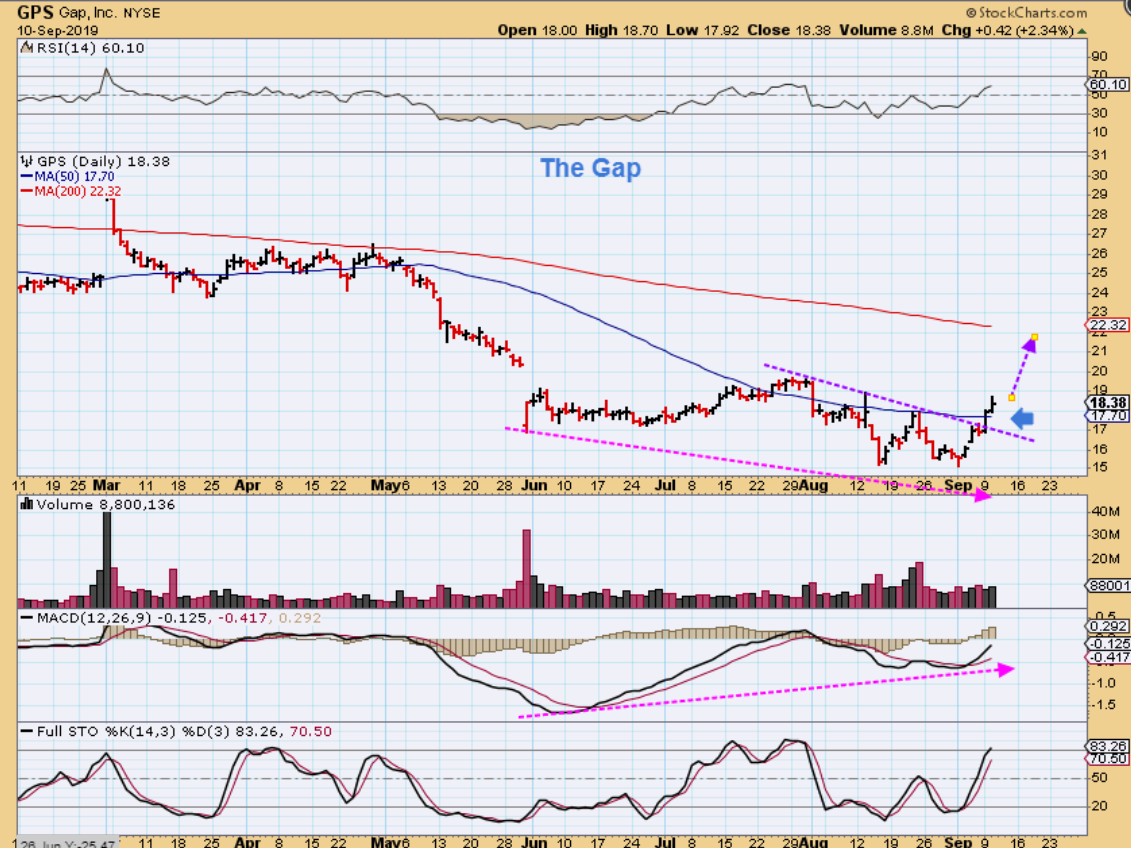Image resolution: width=1131 pixels, height=848 pixels.
Task: Click the Low 17.92 value
Action: [x=702, y=30]
